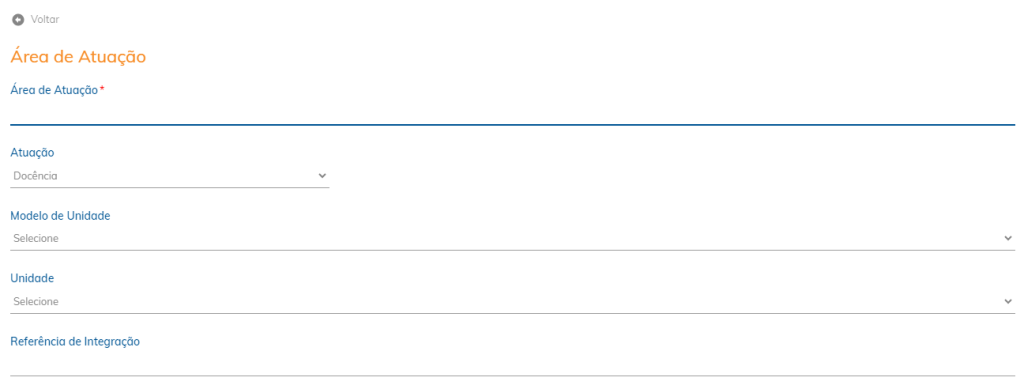The height and width of the screenshot is (385, 1024).
Task: Click the chevron on the Atuação dropdown
Action: point(321,176)
